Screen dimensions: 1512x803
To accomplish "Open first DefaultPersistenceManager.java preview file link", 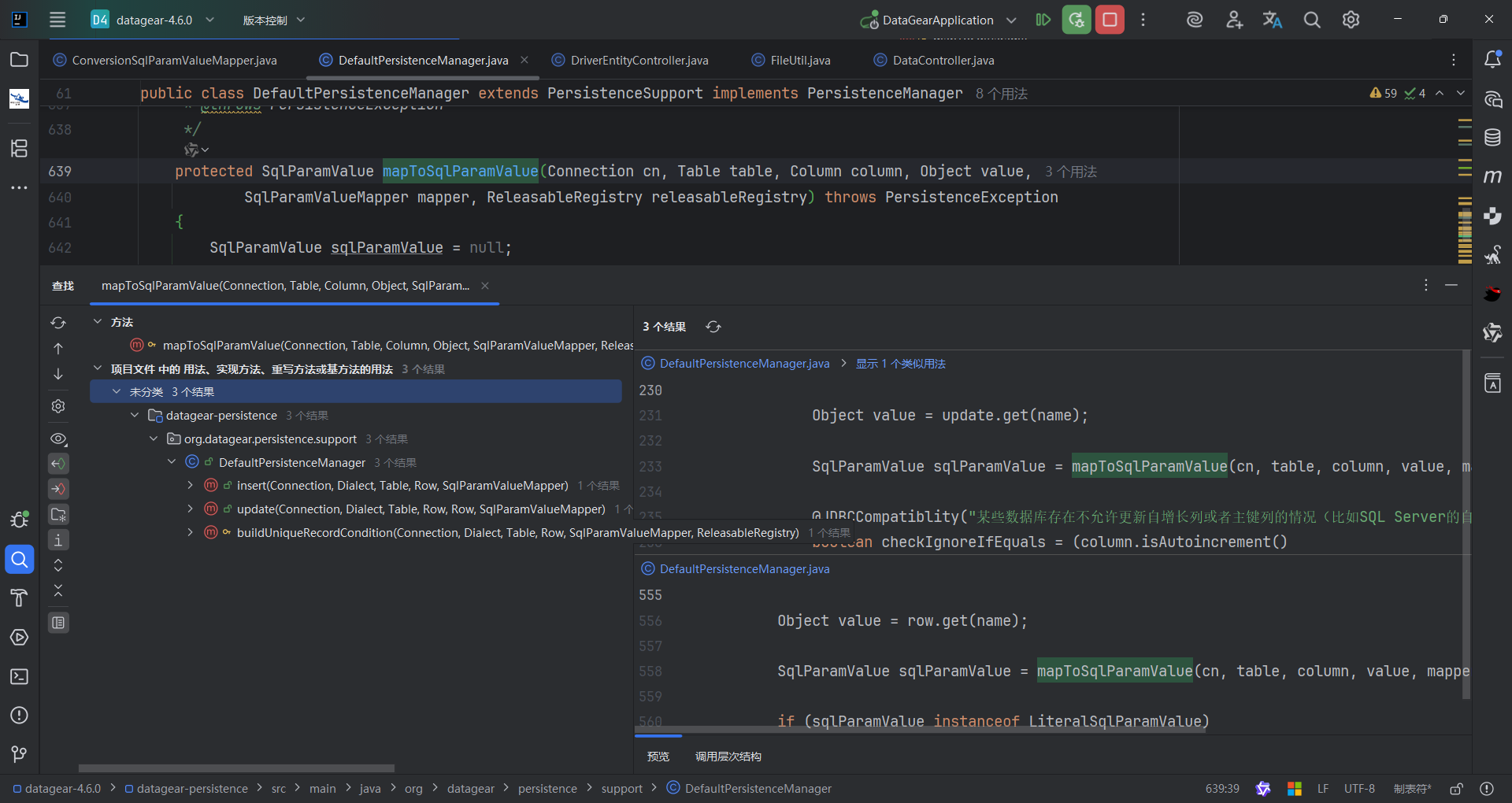I will tap(744, 363).
